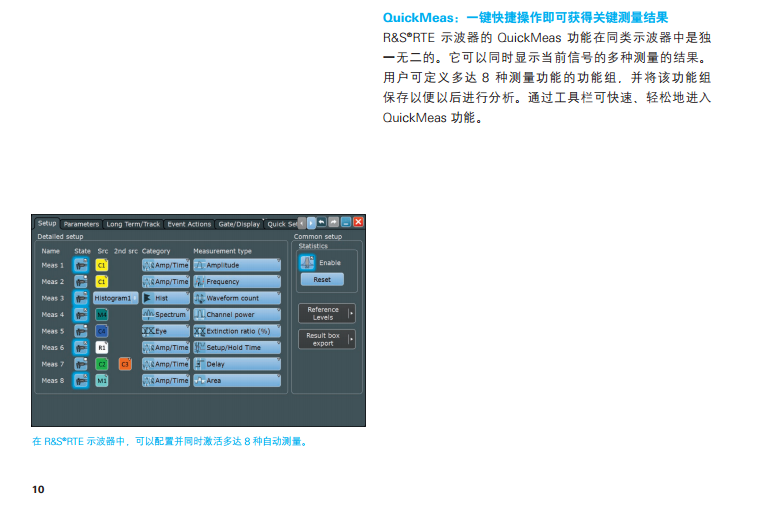Click the undo back arrow icon
Screen dimensions: 783x511
(x=322, y=222)
